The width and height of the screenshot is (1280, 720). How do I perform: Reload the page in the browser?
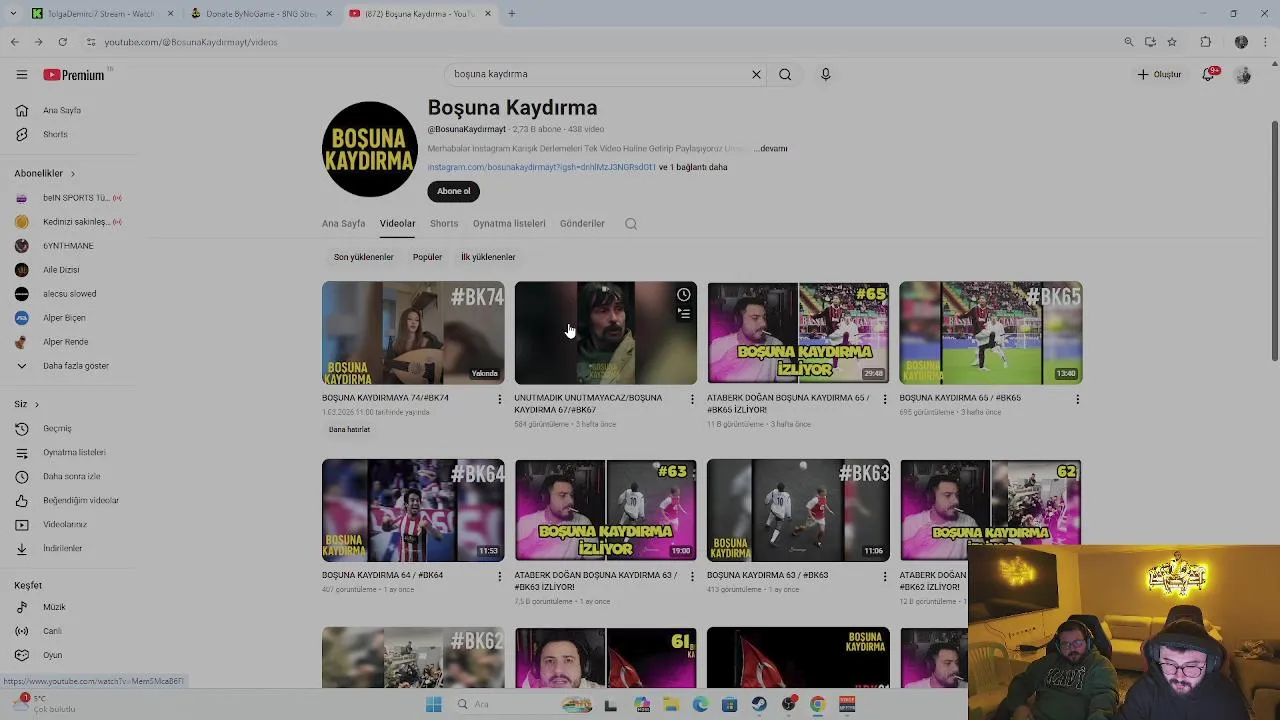[62, 42]
